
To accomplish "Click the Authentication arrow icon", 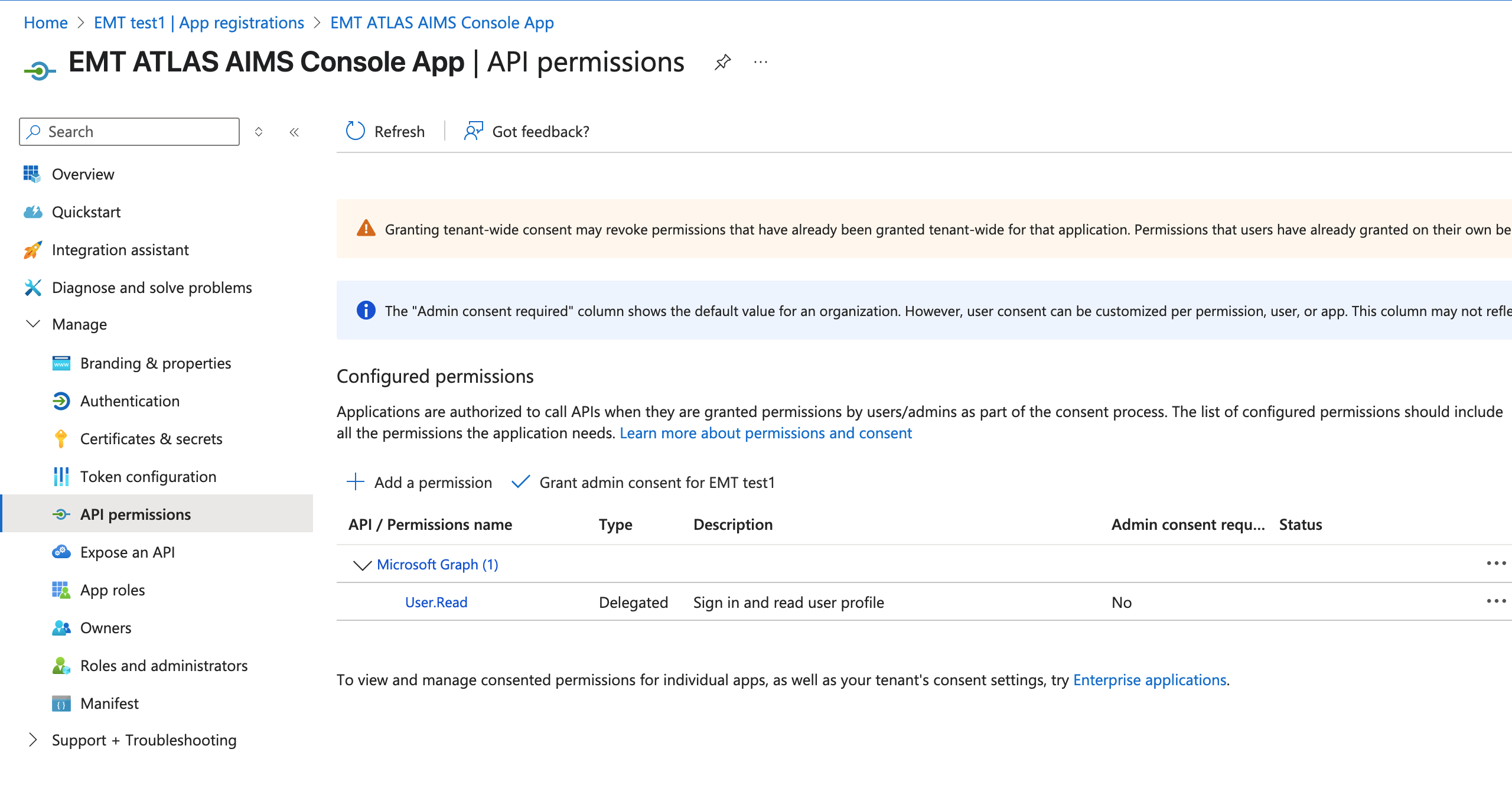I will coord(61,401).
